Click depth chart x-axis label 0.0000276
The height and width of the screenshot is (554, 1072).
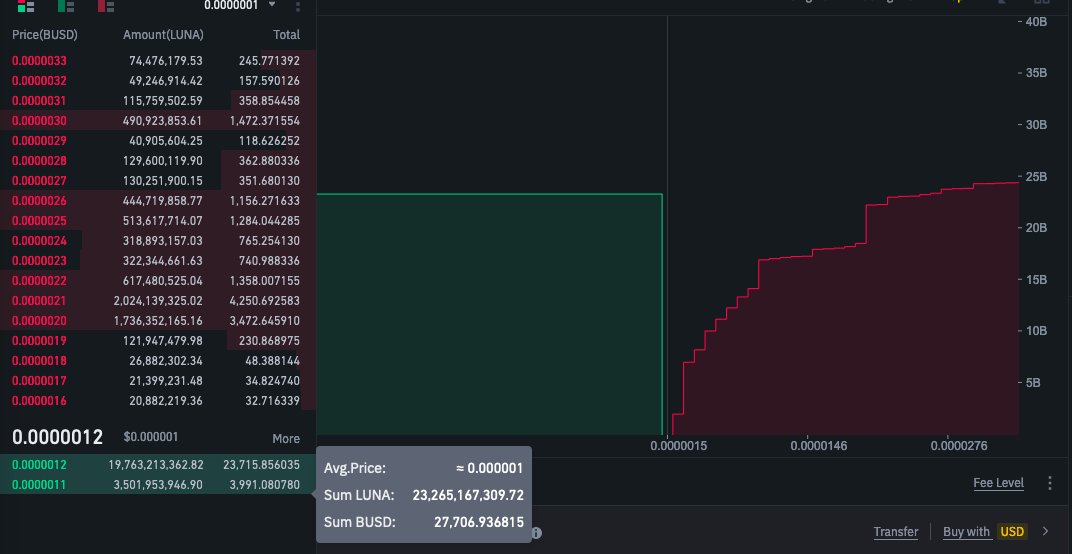(959, 446)
